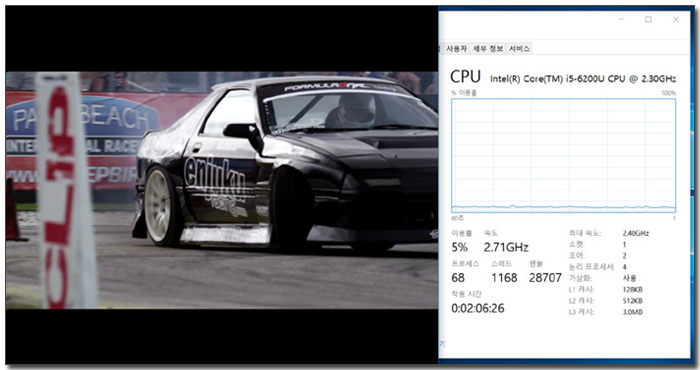Minimize the Task Manager window
This screenshot has width=700, height=370.
click(x=621, y=20)
